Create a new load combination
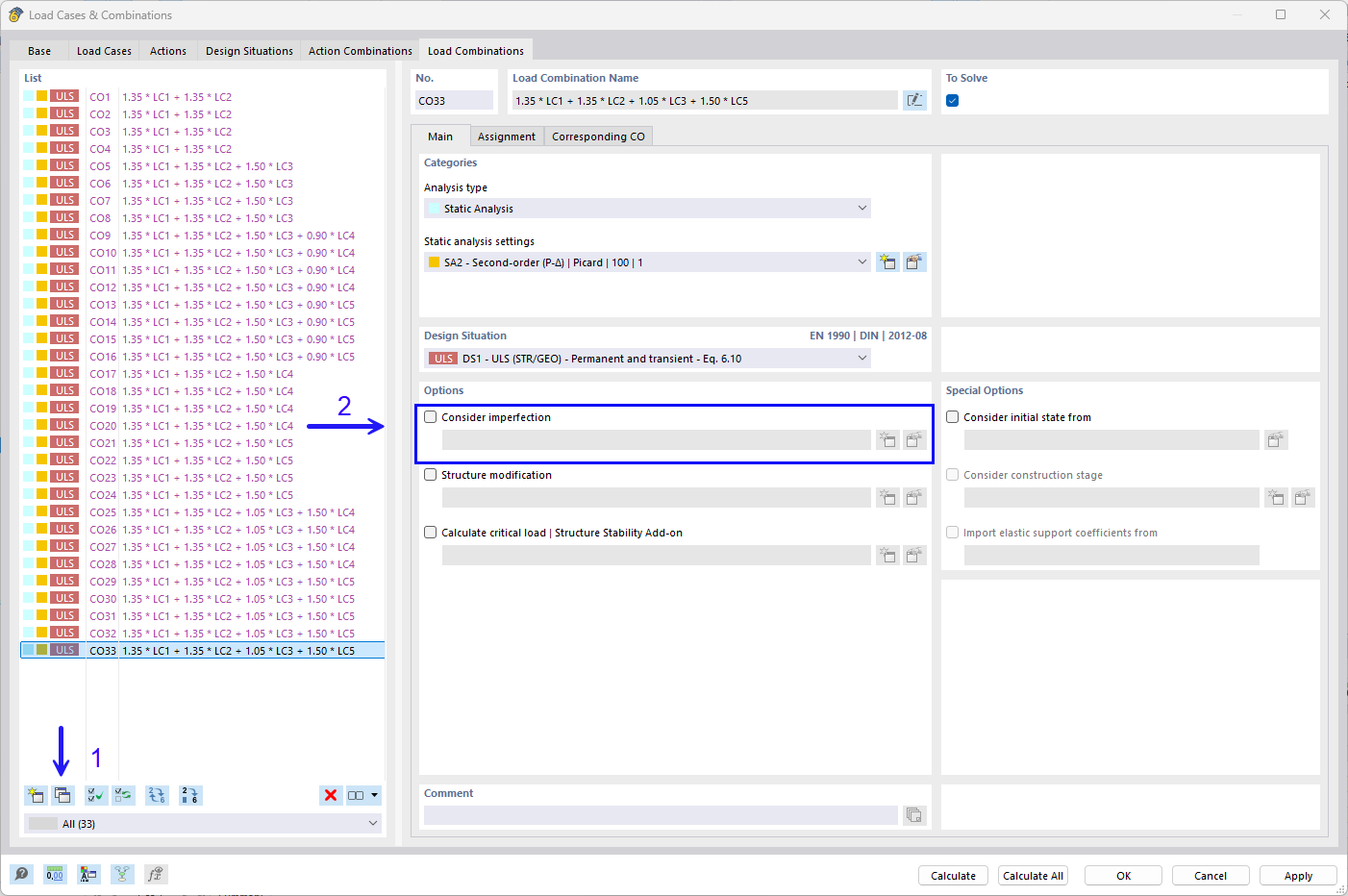 [36, 795]
